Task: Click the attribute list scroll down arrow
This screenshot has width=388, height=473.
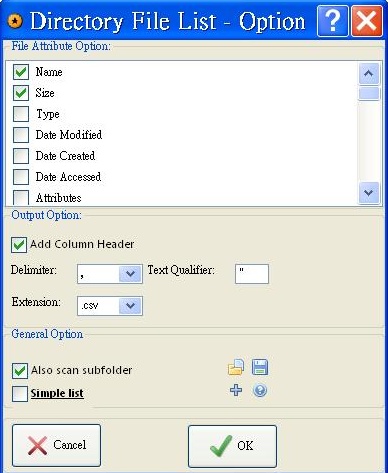Action: [369, 193]
